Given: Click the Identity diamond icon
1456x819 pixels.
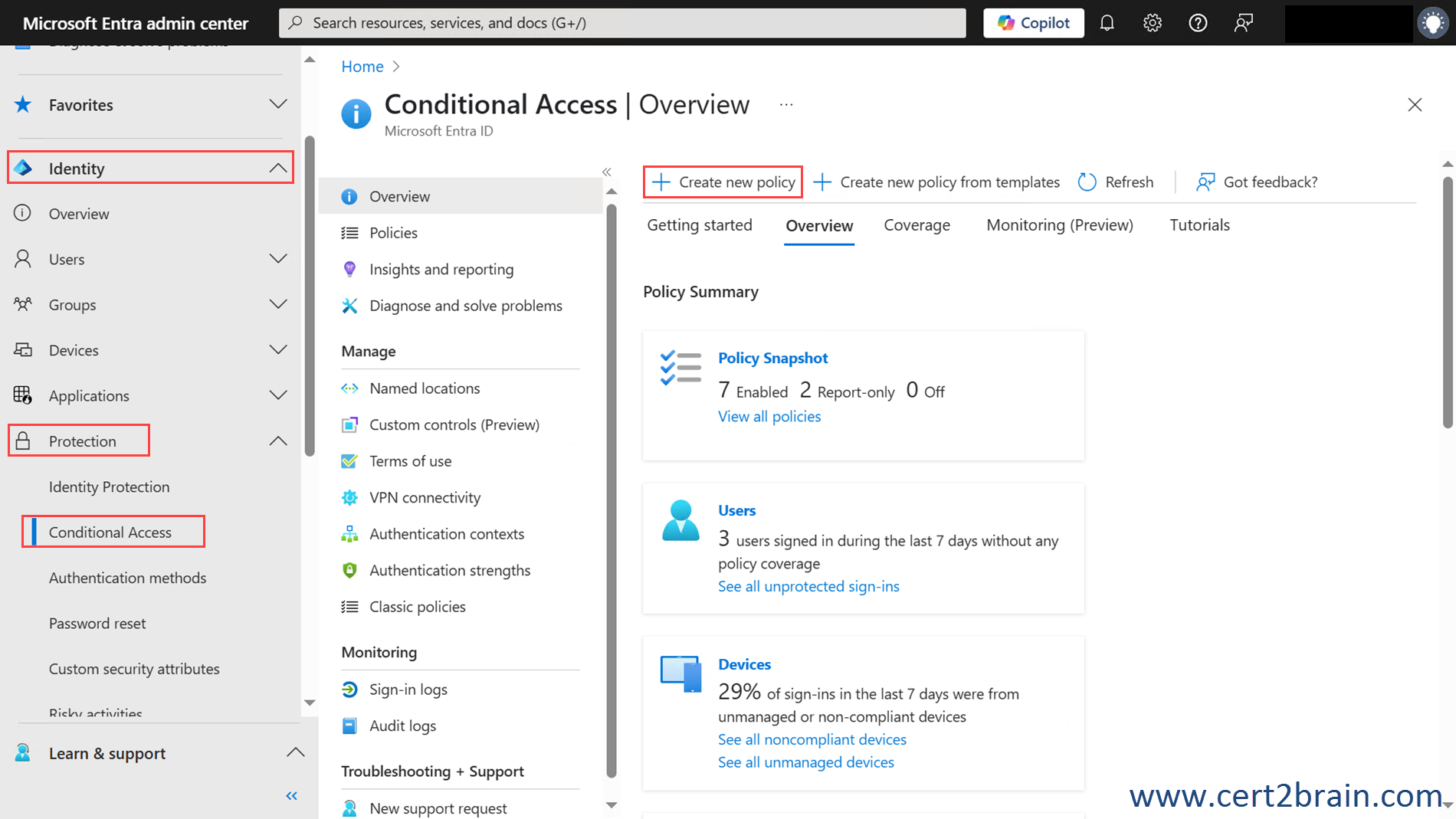Looking at the screenshot, I should (x=23, y=168).
